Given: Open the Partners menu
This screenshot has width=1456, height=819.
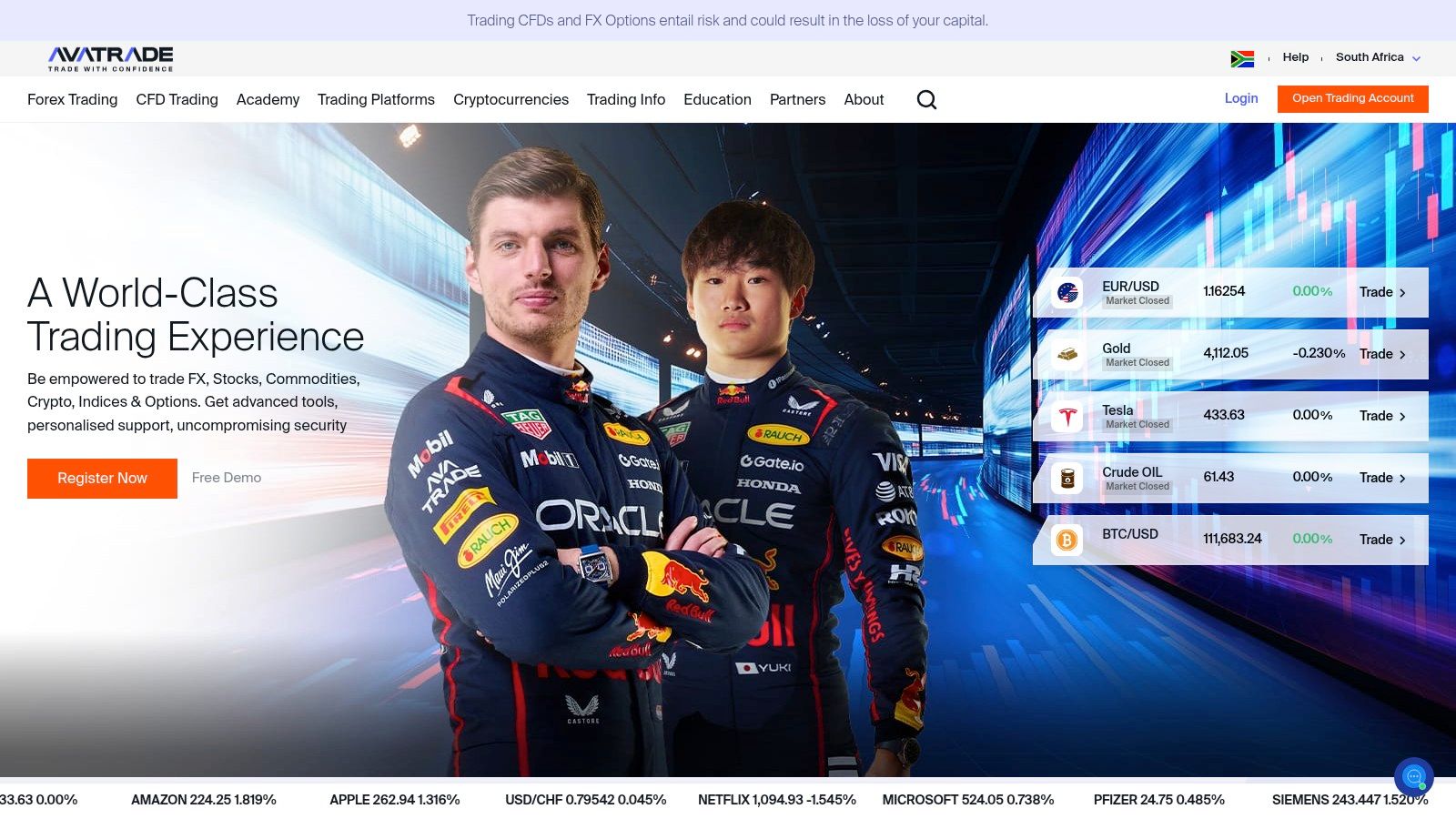Looking at the screenshot, I should tap(797, 99).
